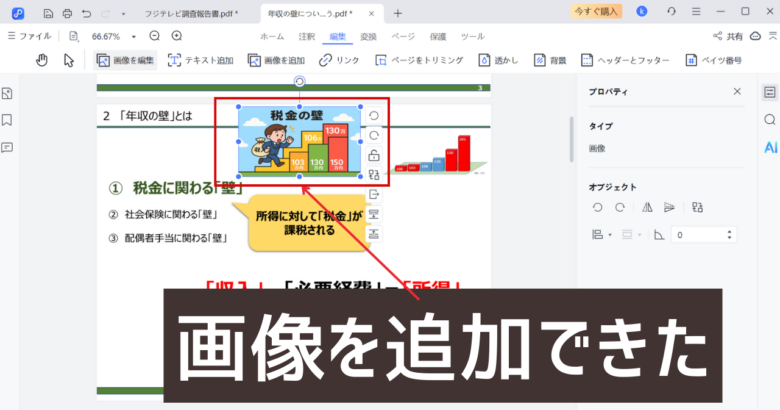The image size is (780, 410).
Task: Click the arrow select tool
Action: (69, 60)
